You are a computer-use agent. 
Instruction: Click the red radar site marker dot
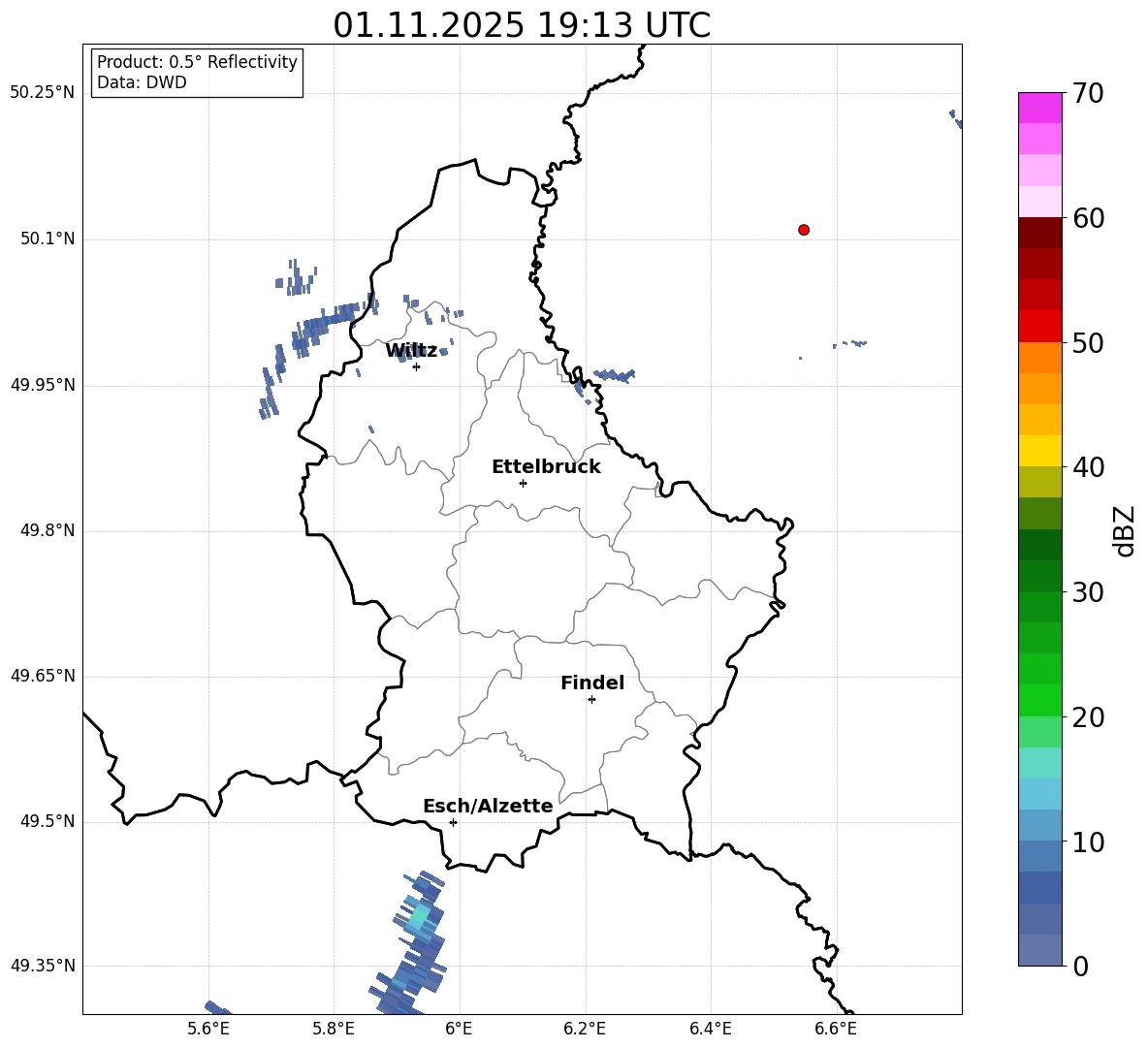[x=804, y=230]
